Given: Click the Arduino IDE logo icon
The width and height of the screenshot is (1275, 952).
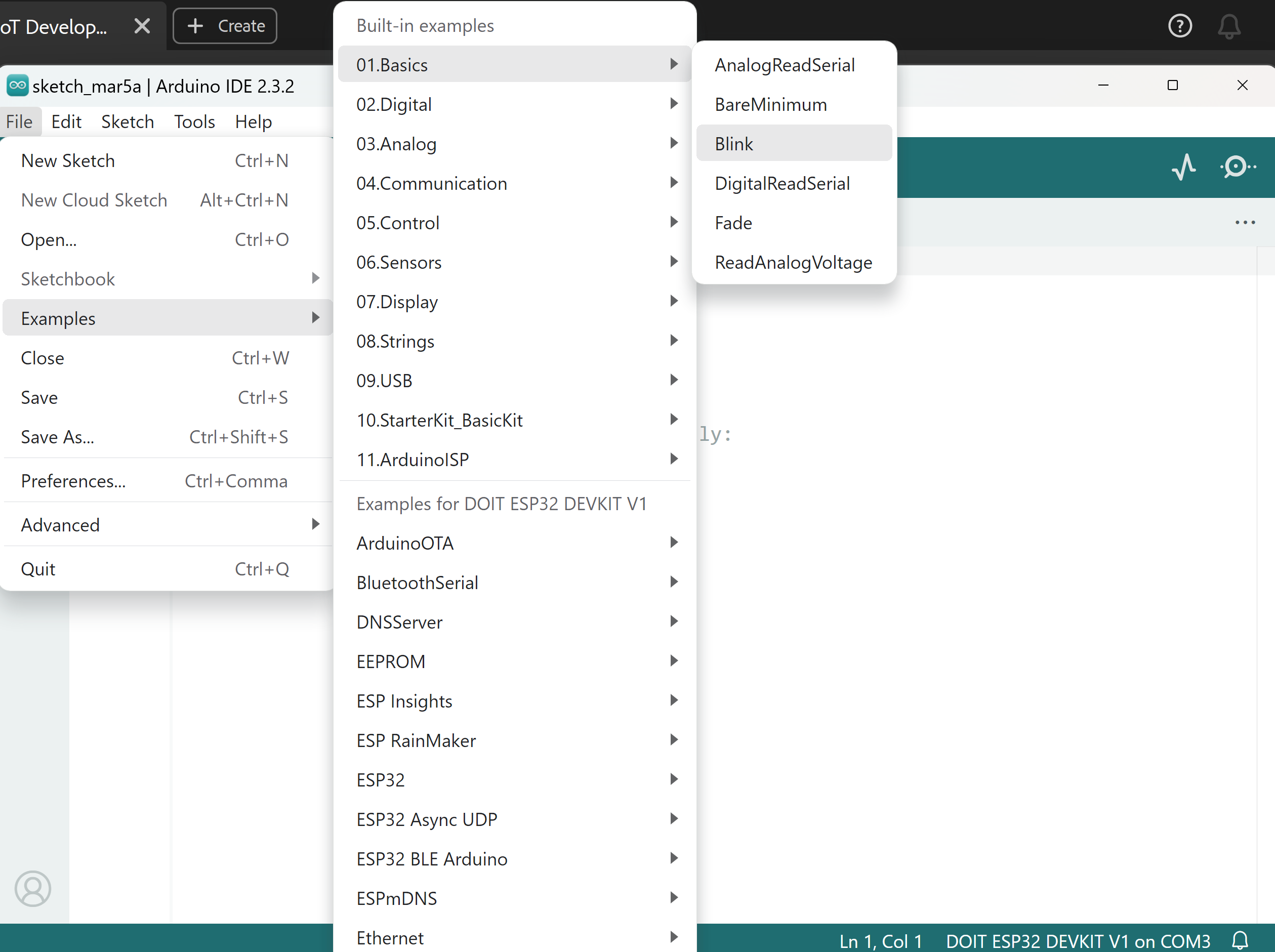Looking at the screenshot, I should [17, 86].
